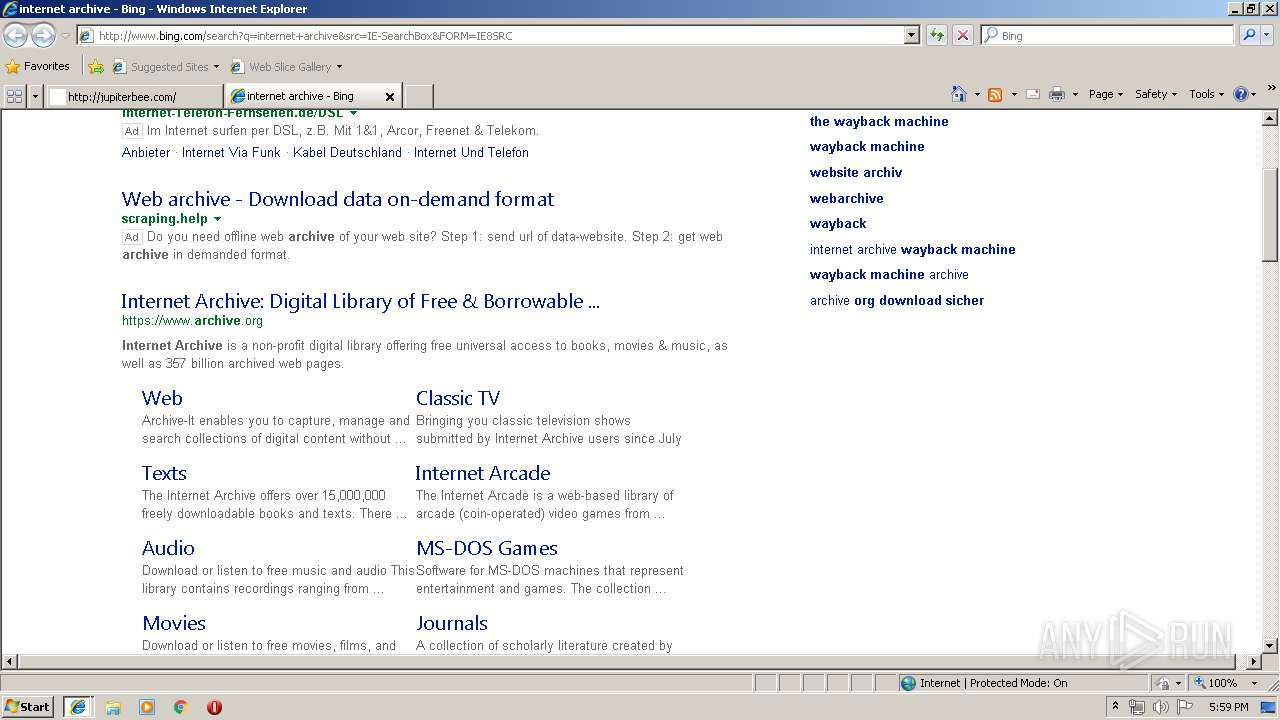
Task: Click into the Bing search box
Action: (x=1108, y=35)
